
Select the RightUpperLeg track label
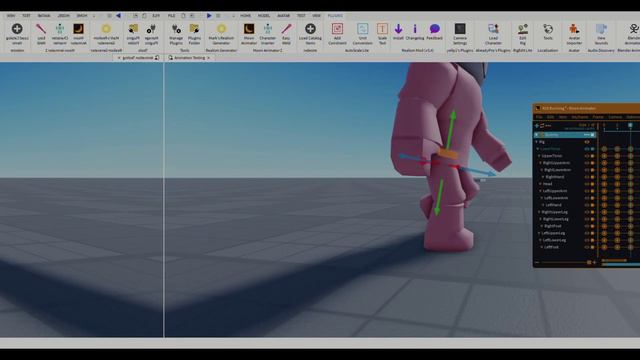click(555, 212)
